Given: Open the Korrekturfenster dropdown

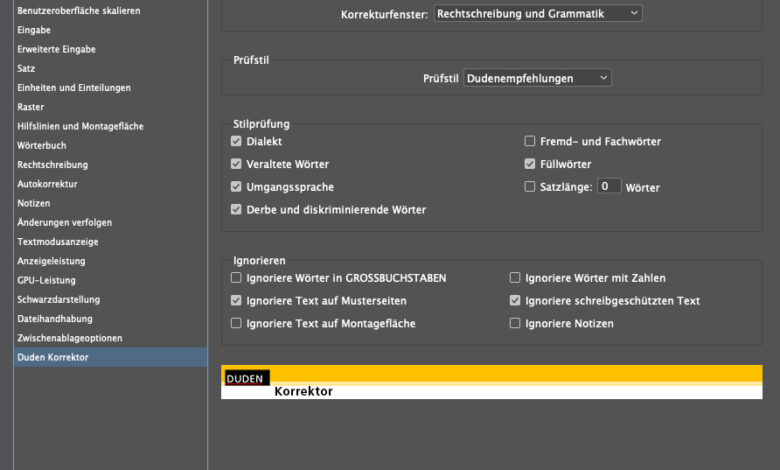Looking at the screenshot, I should pyautogui.click(x=538, y=13).
